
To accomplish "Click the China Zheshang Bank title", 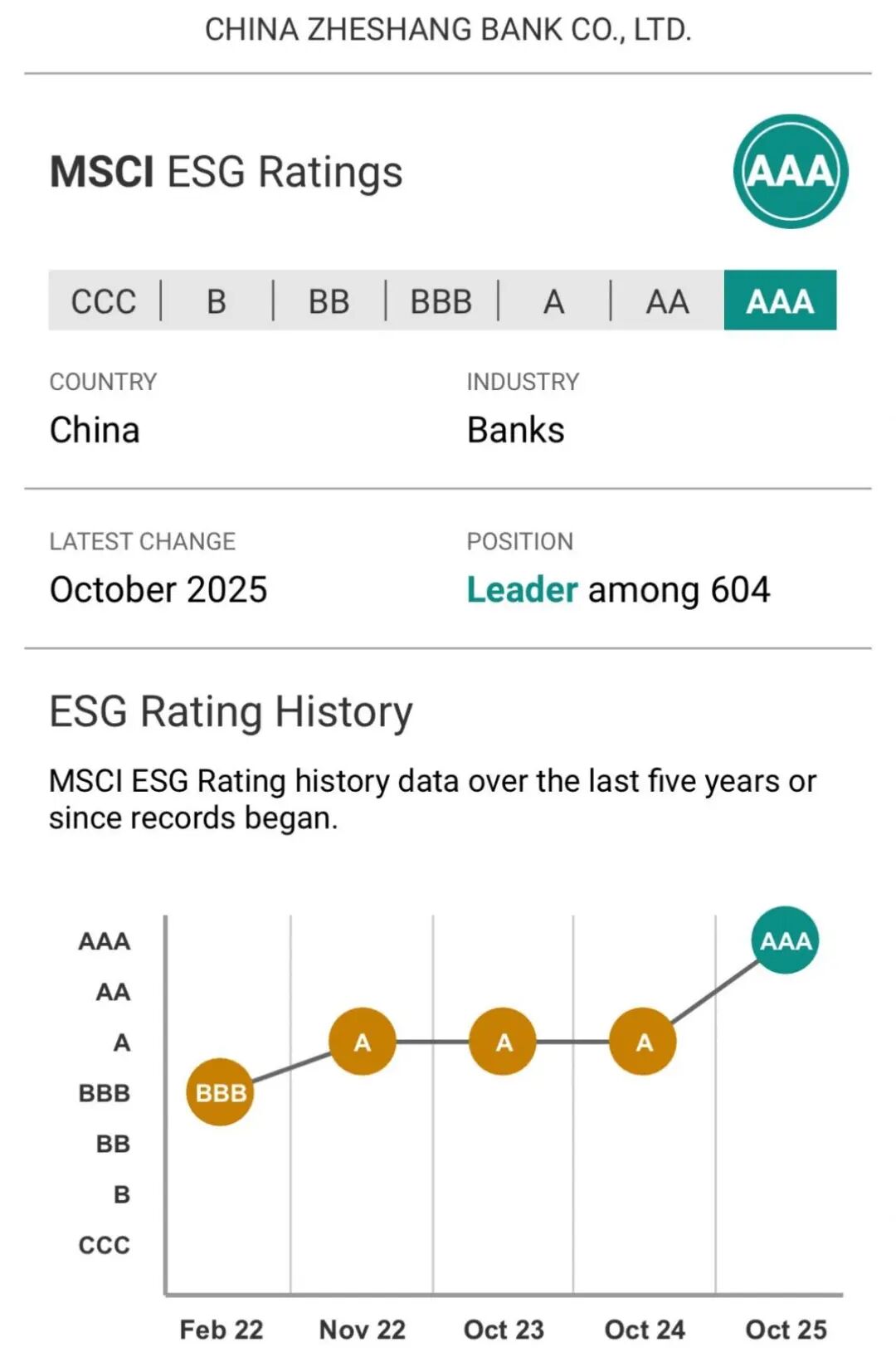I will (448, 30).
